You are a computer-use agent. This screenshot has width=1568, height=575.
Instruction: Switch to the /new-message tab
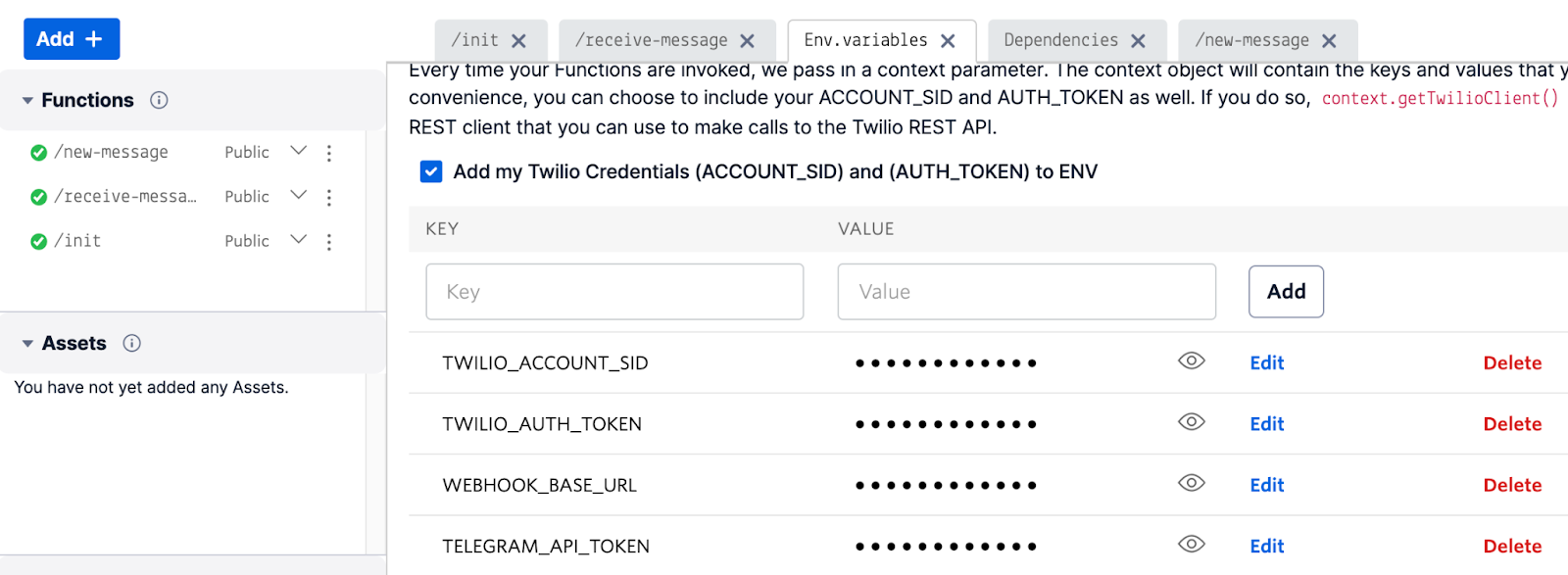(x=1251, y=40)
